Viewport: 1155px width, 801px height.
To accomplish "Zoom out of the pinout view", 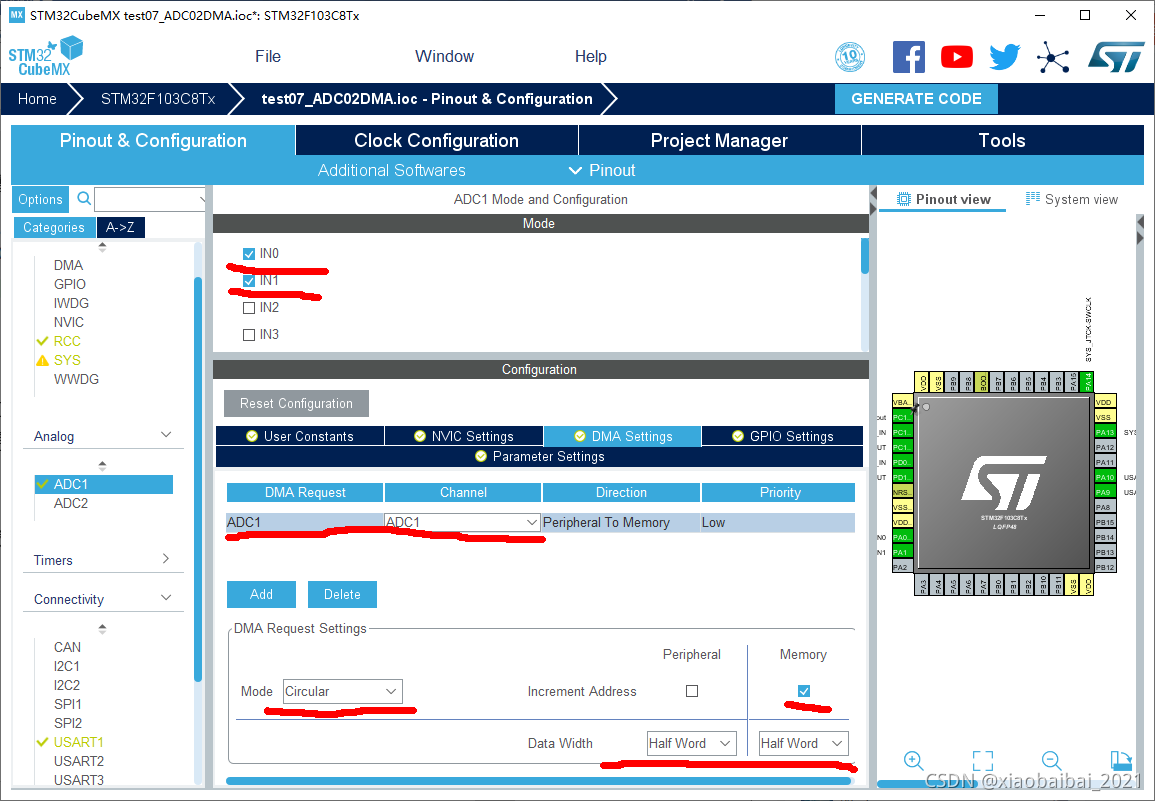I will (x=1051, y=760).
